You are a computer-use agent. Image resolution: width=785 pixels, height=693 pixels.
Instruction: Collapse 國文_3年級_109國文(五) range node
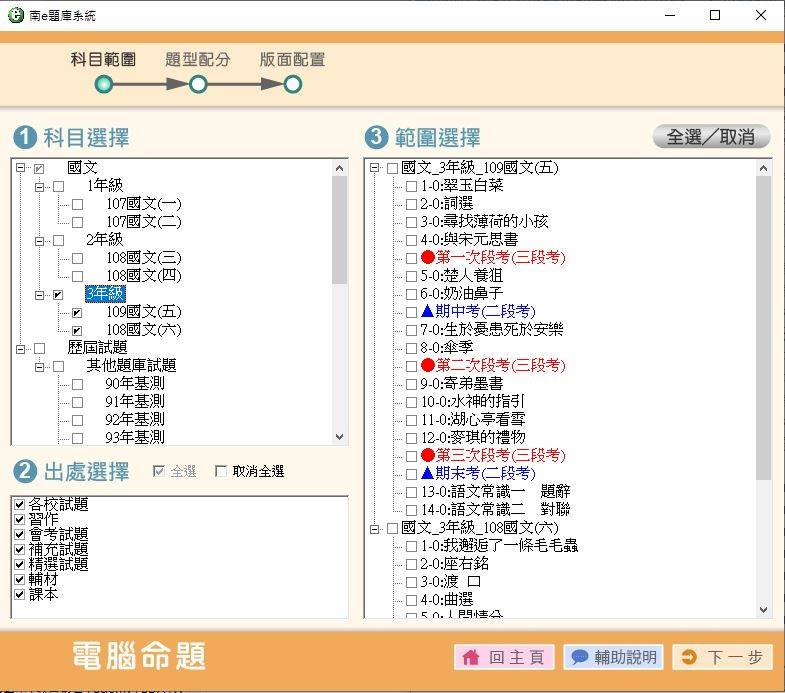374,168
